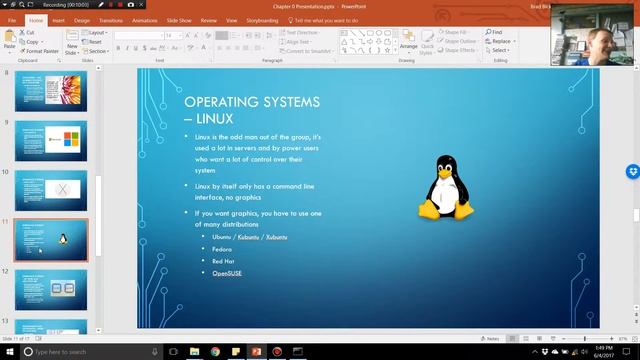Open the File tab

coord(12,20)
